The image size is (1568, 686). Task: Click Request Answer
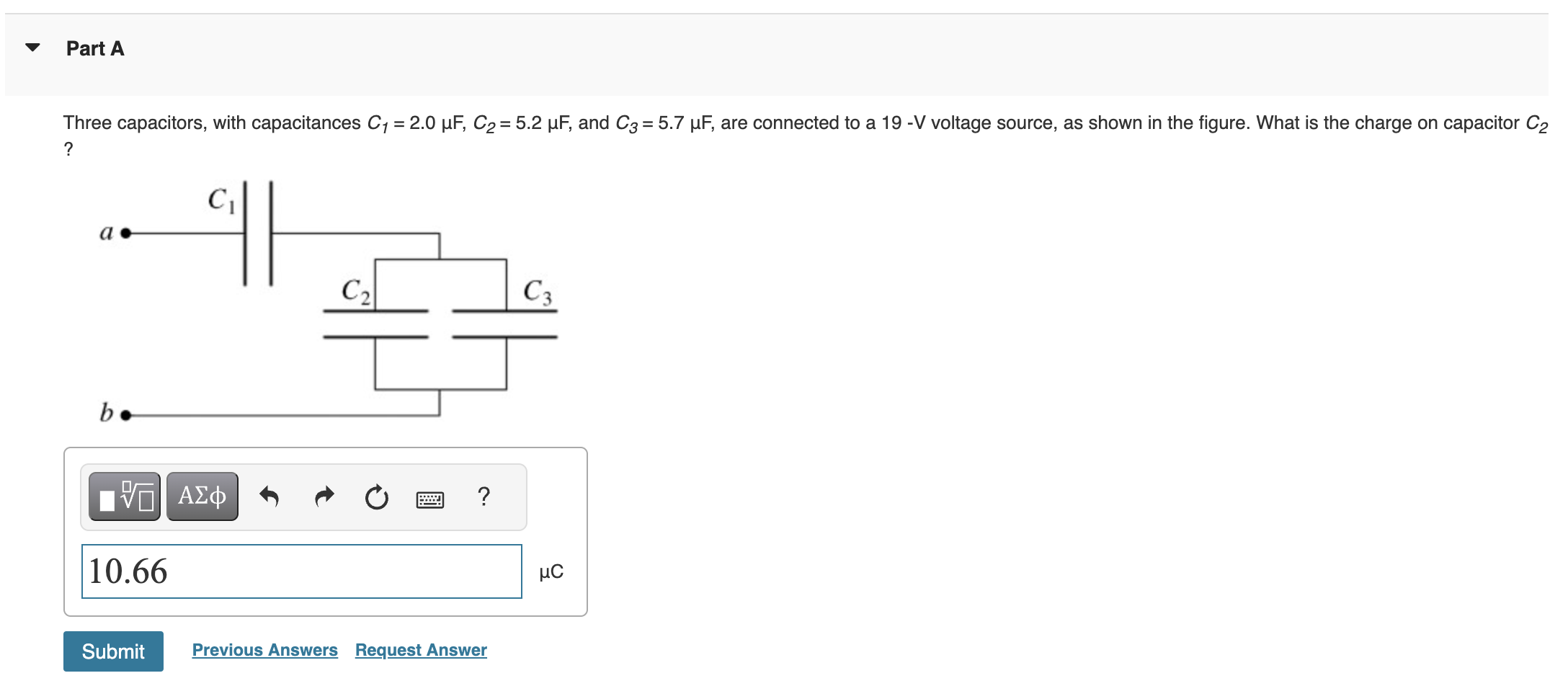coord(420,649)
